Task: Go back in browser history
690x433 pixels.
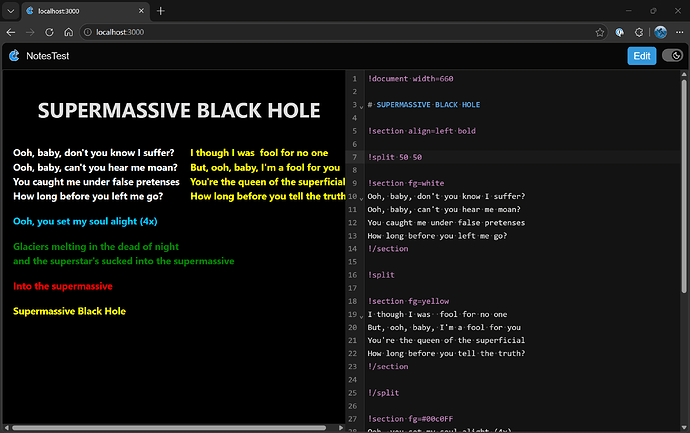Action: (x=11, y=32)
